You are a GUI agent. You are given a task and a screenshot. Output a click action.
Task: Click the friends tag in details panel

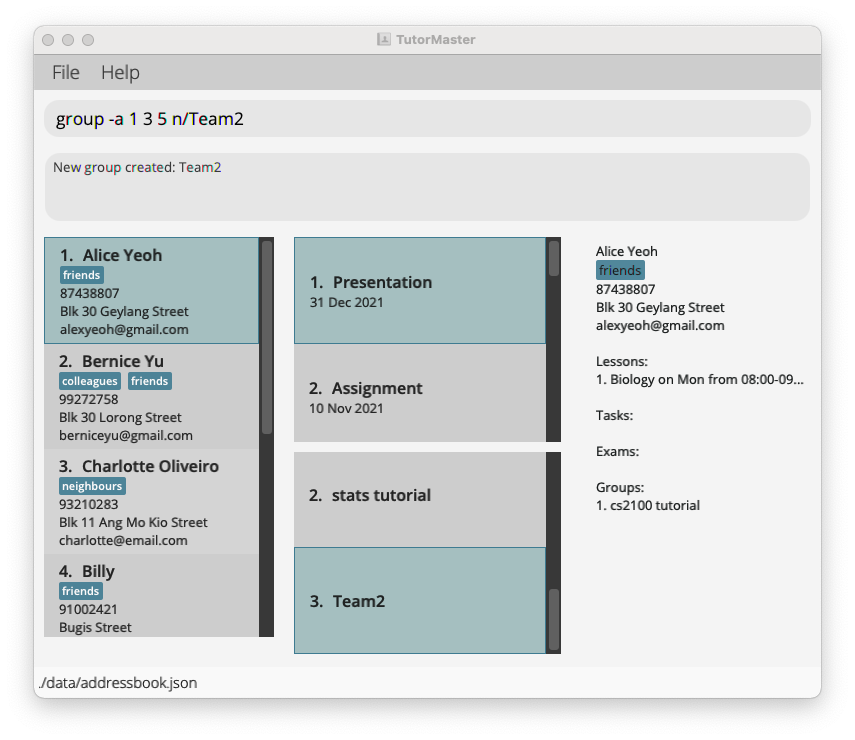tap(620, 270)
